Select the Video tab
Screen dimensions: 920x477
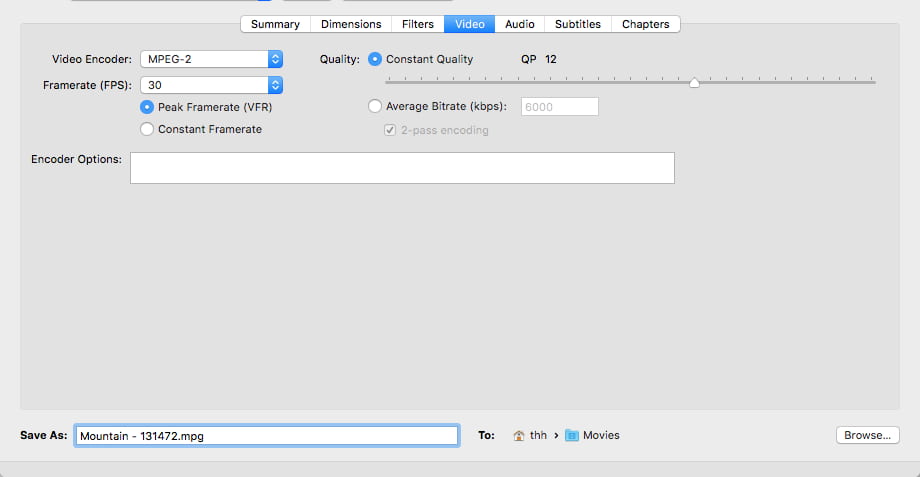469,24
